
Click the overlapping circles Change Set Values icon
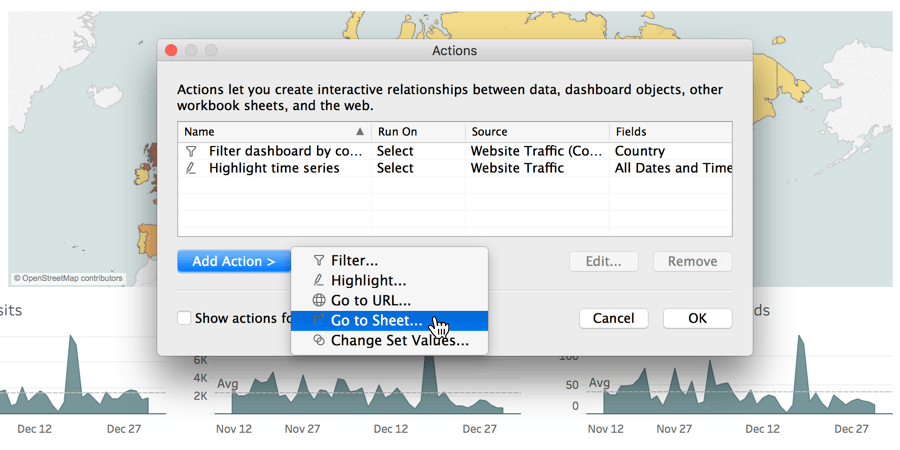click(x=319, y=340)
